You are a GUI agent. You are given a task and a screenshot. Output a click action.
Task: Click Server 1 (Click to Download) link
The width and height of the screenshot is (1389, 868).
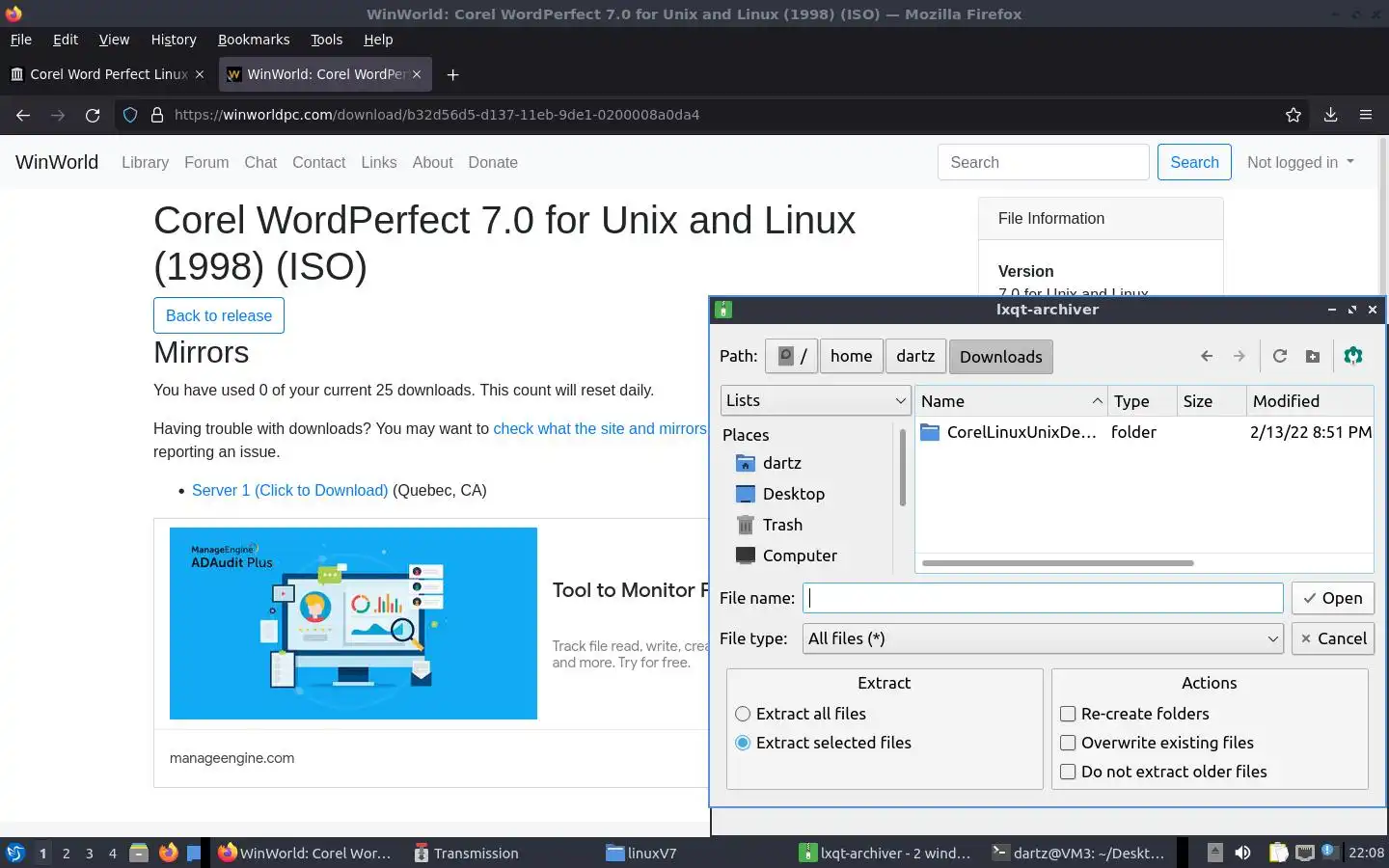(x=289, y=490)
